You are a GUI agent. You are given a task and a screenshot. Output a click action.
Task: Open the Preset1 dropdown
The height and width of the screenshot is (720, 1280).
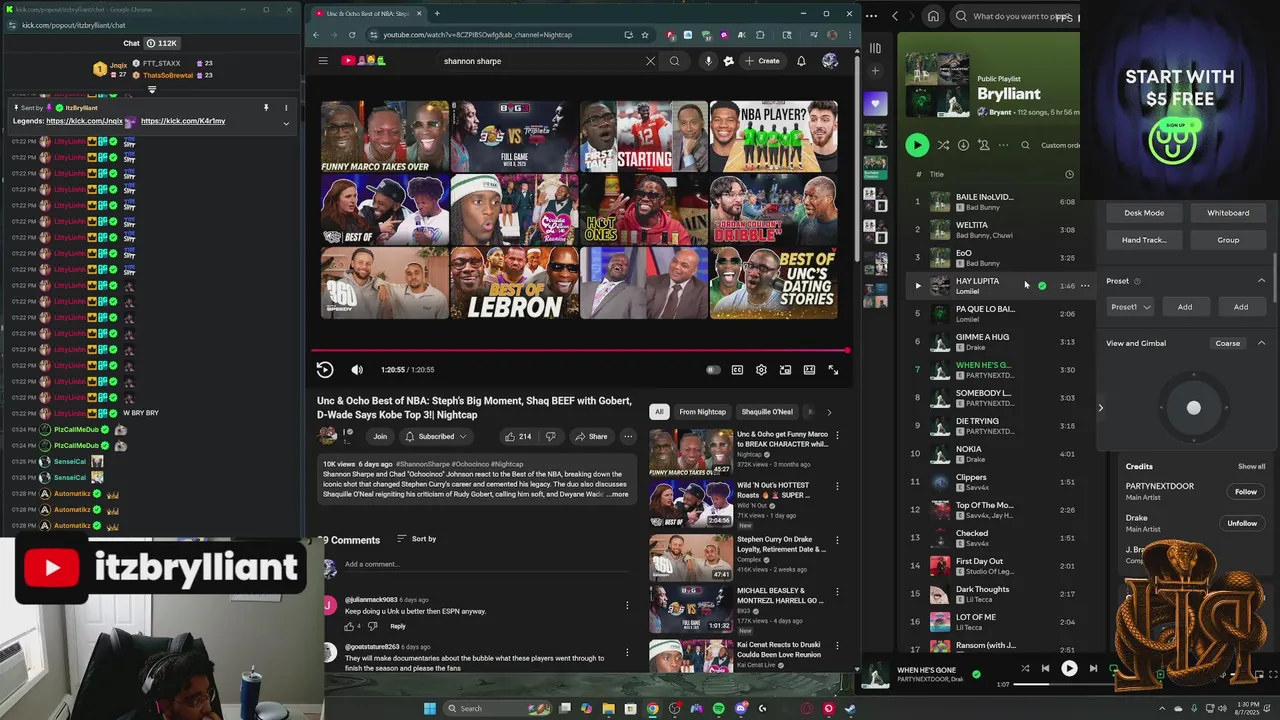pyautogui.click(x=1131, y=307)
